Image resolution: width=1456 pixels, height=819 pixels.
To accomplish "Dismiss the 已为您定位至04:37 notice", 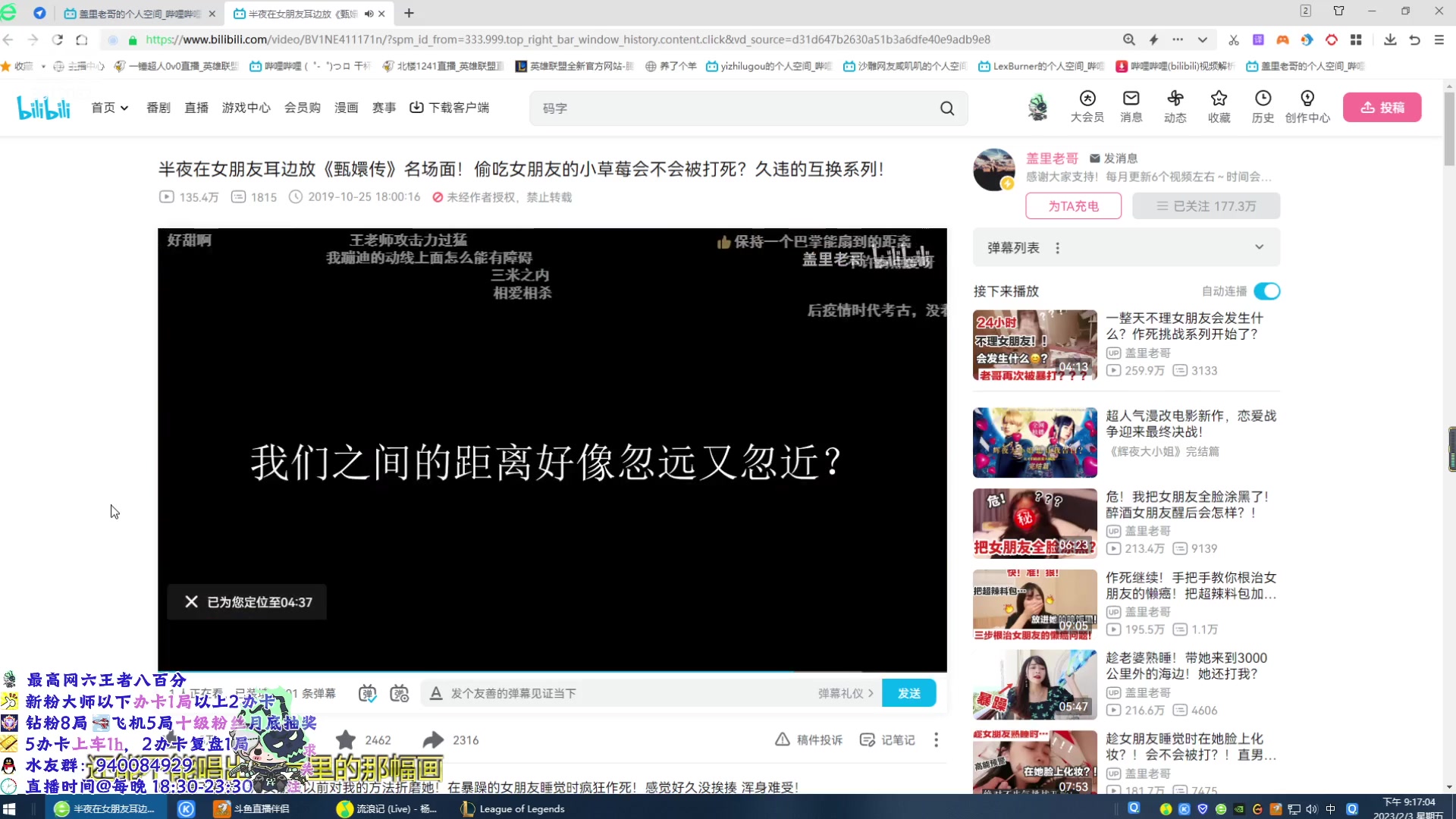I will (191, 601).
